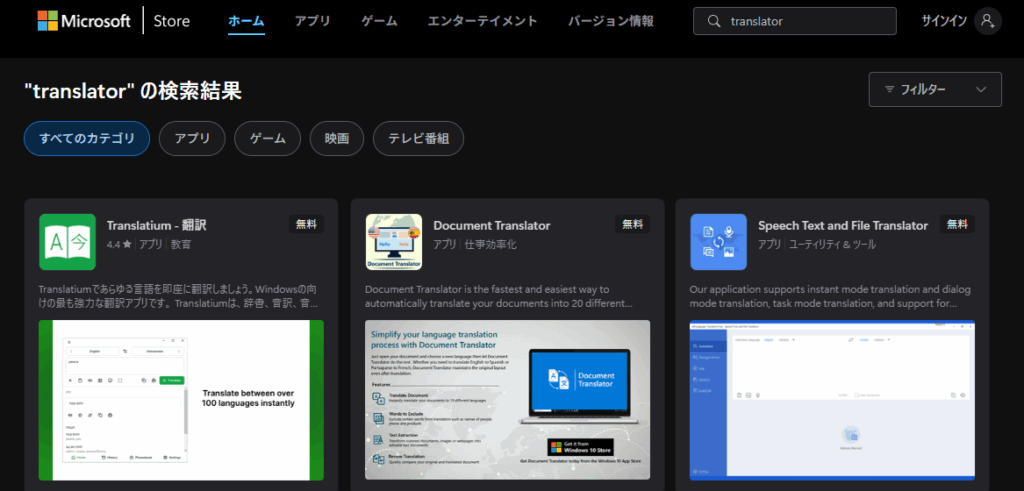Click Speech Text translator's 無料 badge
Image resolution: width=1024 pixels, height=491 pixels.
tap(957, 224)
